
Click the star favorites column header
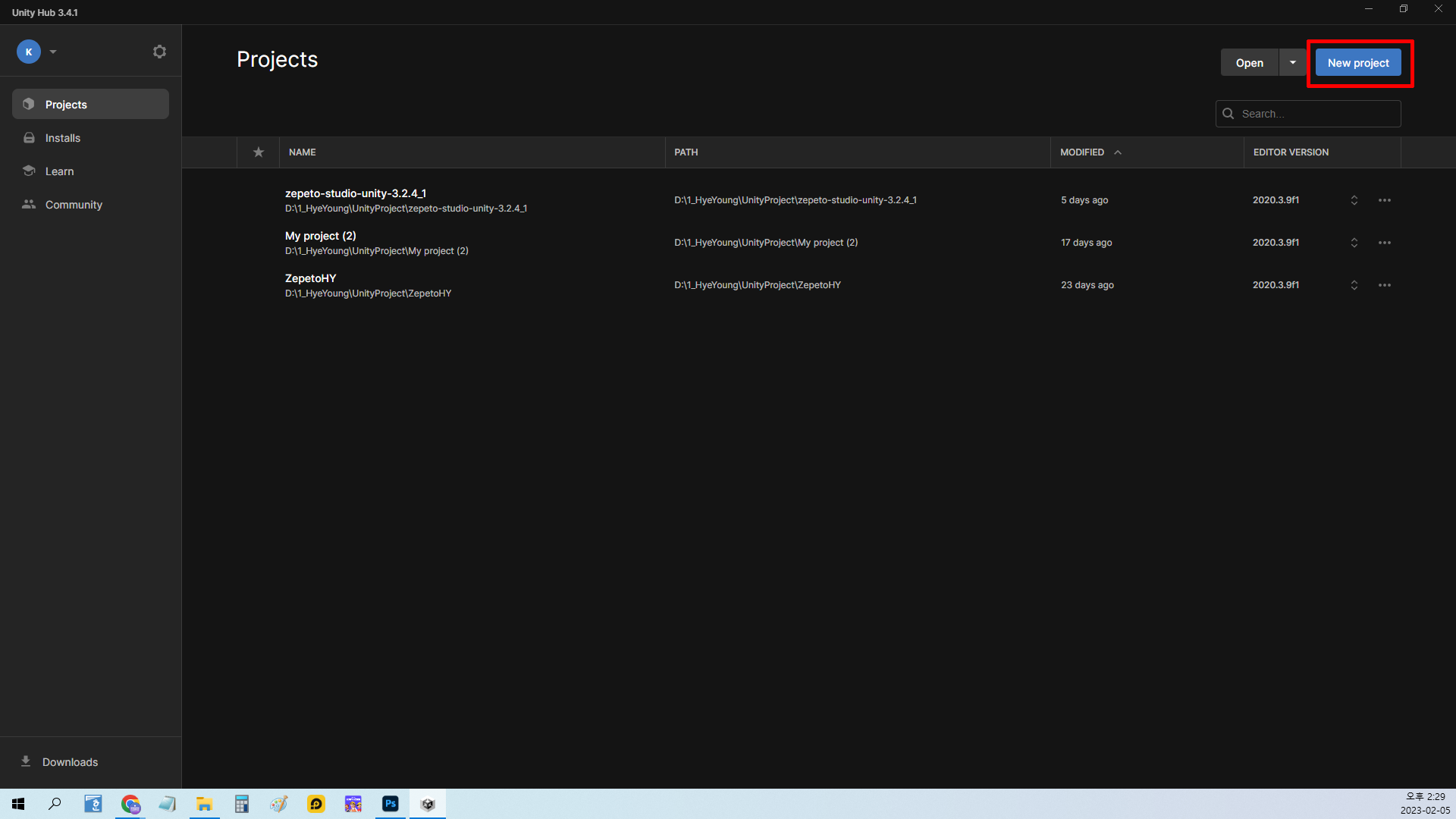click(x=259, y=152)
